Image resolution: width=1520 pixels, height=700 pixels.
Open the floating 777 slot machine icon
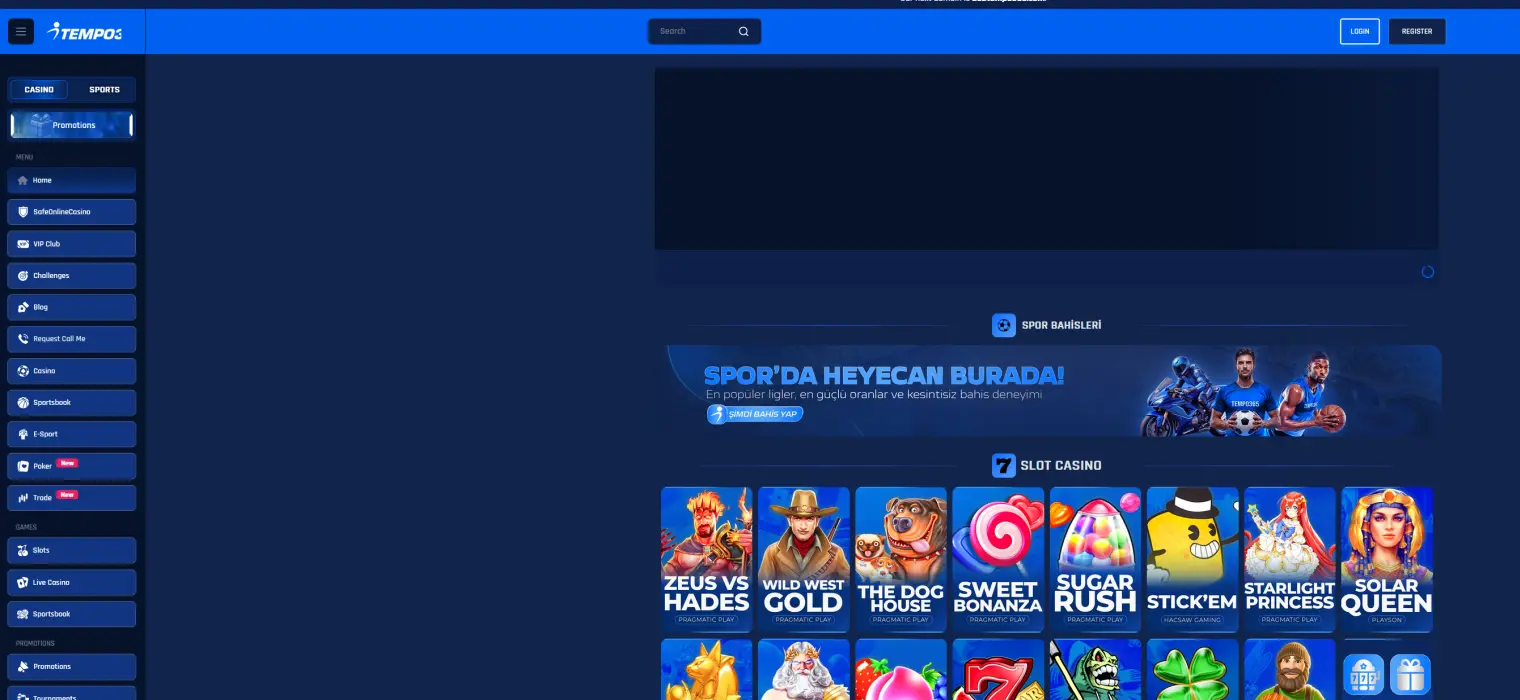tap(1364, 675)
